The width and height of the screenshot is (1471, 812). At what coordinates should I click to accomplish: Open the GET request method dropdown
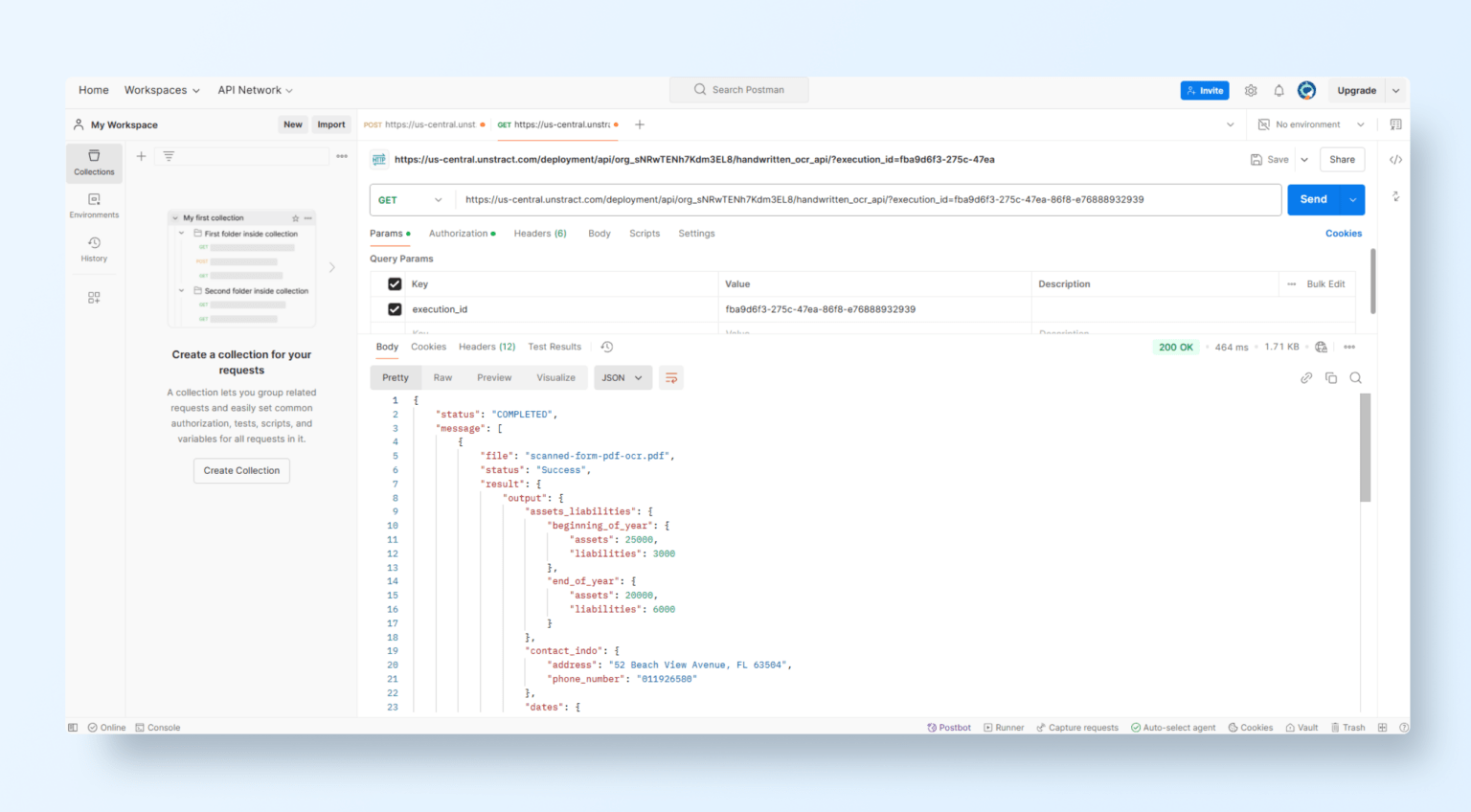[x=411, y=199]
